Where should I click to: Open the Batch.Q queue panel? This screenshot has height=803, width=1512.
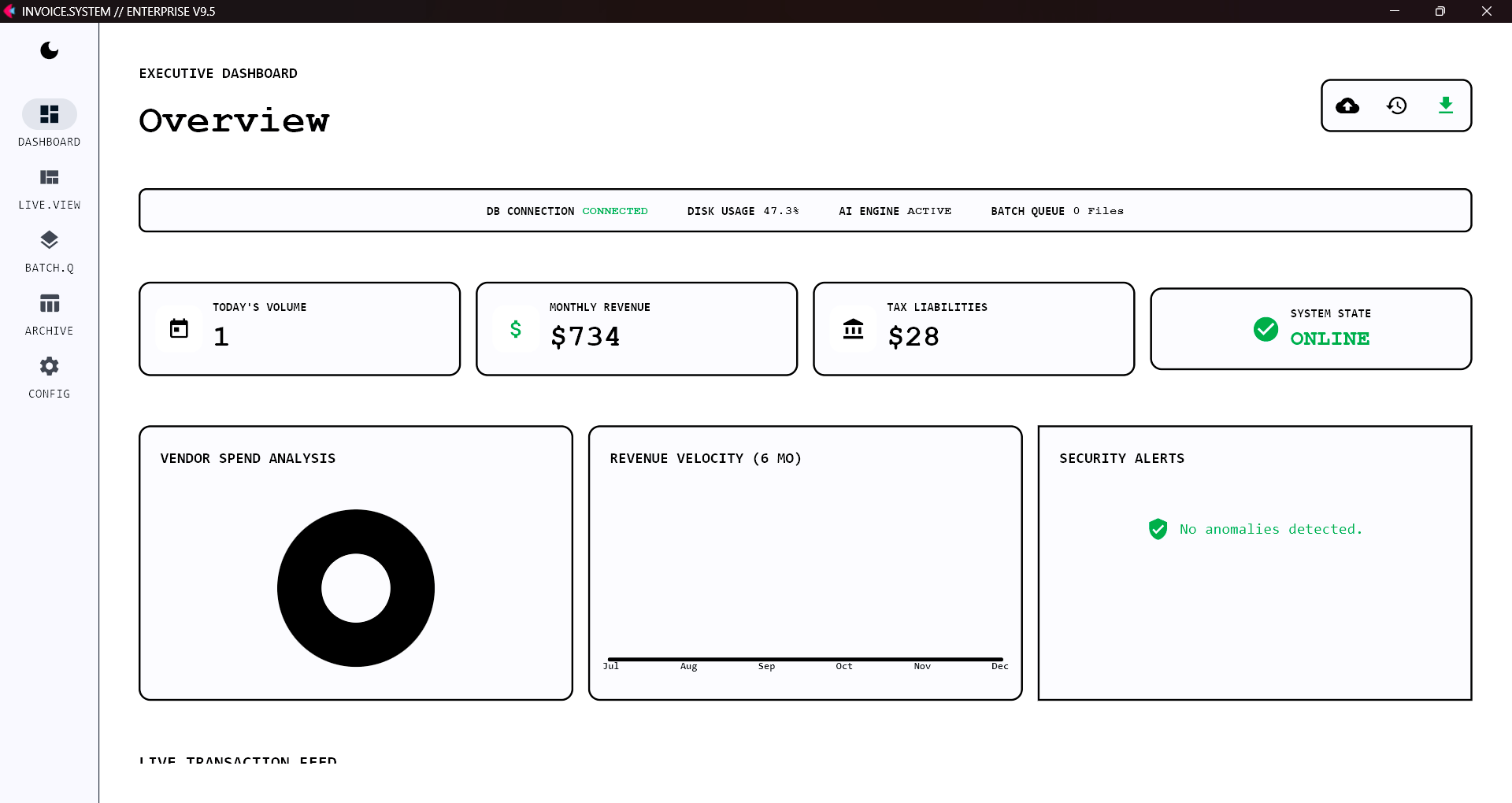tap(49, 240)
